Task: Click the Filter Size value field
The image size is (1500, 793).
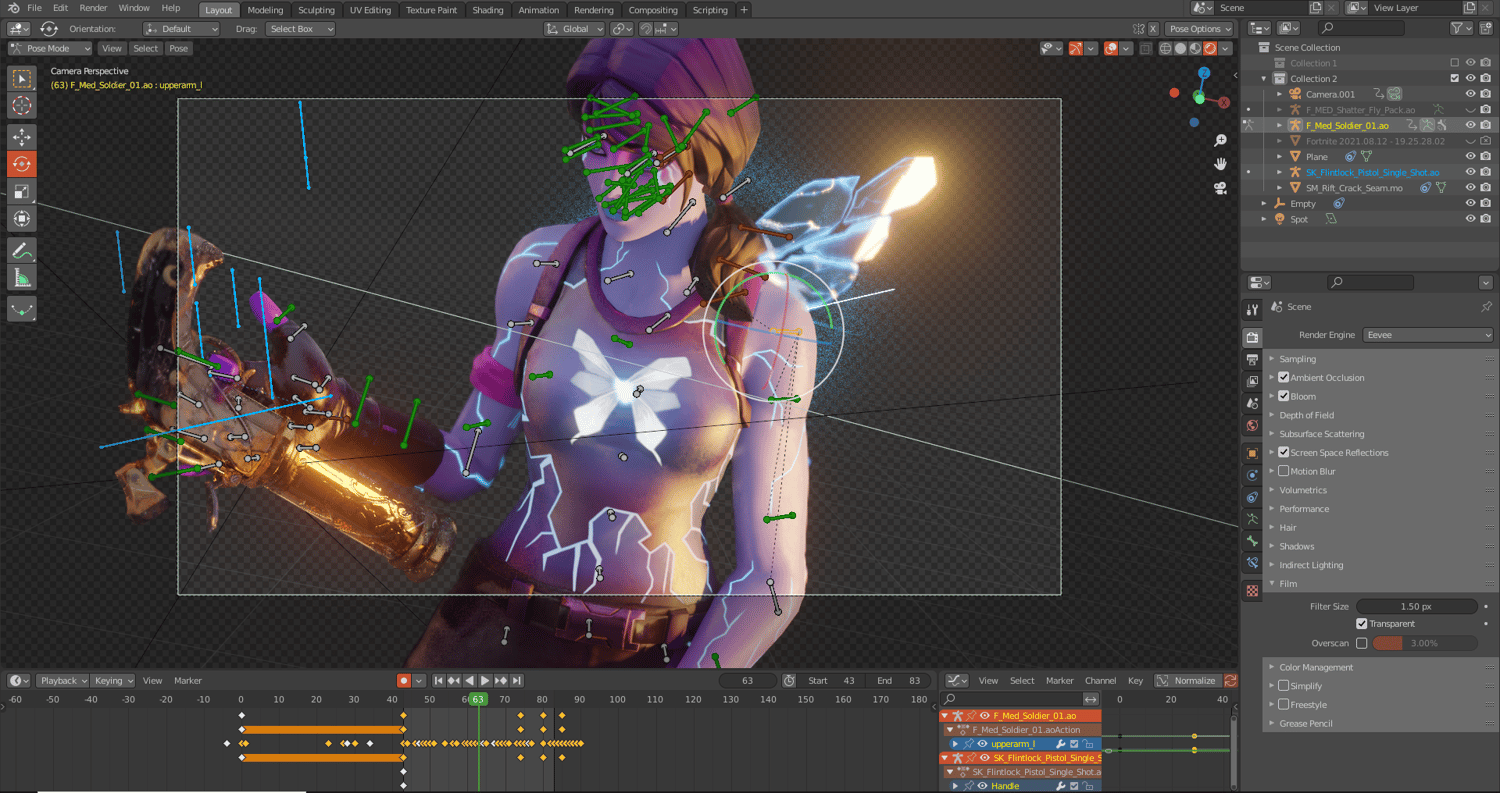Action: tap(1416, 606)
